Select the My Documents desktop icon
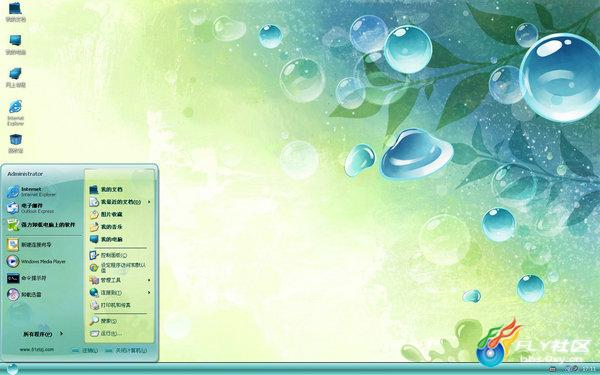 tap(16, 12)
